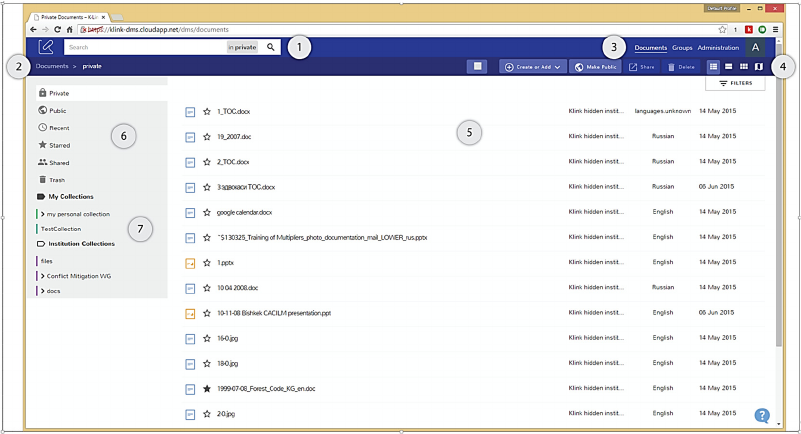
Task: Star the 1_TOC.docx document
Action: click(207, 111)
